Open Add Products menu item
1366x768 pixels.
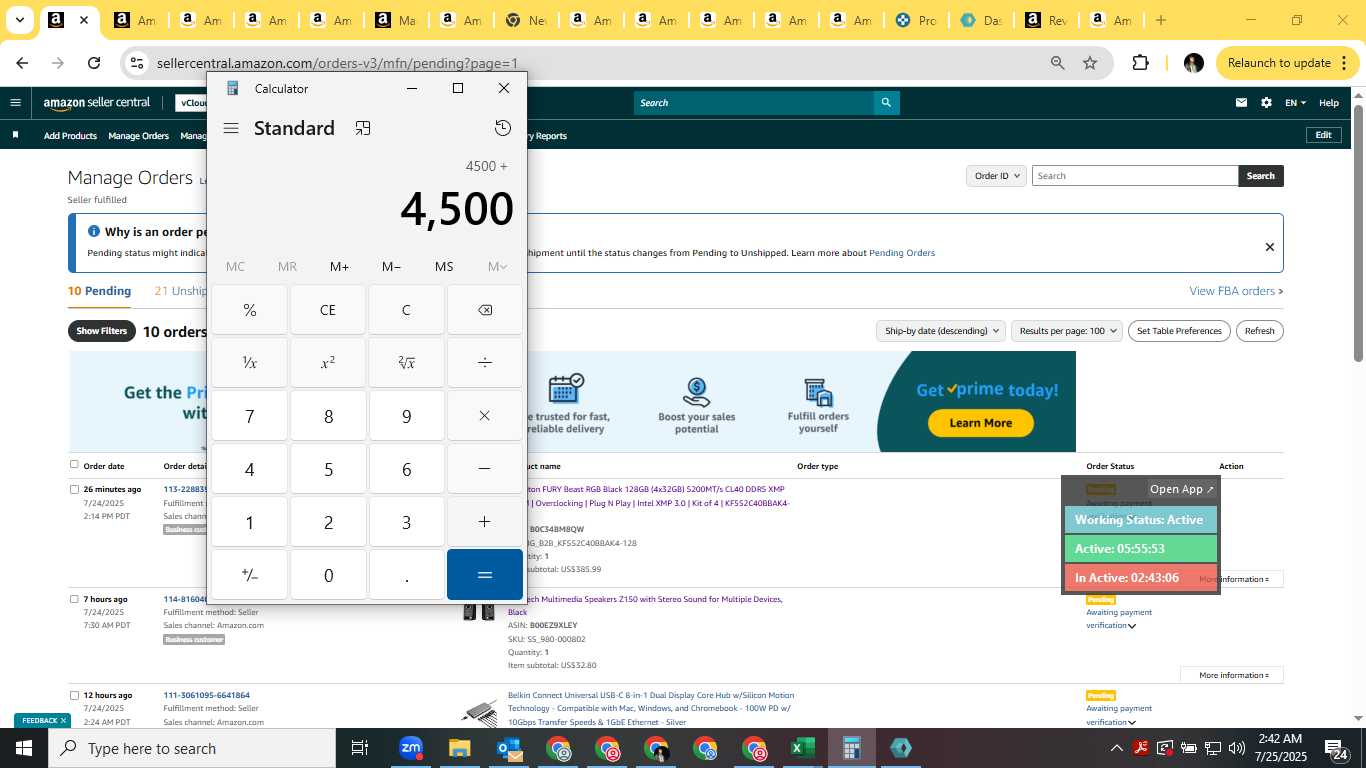click(70, 135)
